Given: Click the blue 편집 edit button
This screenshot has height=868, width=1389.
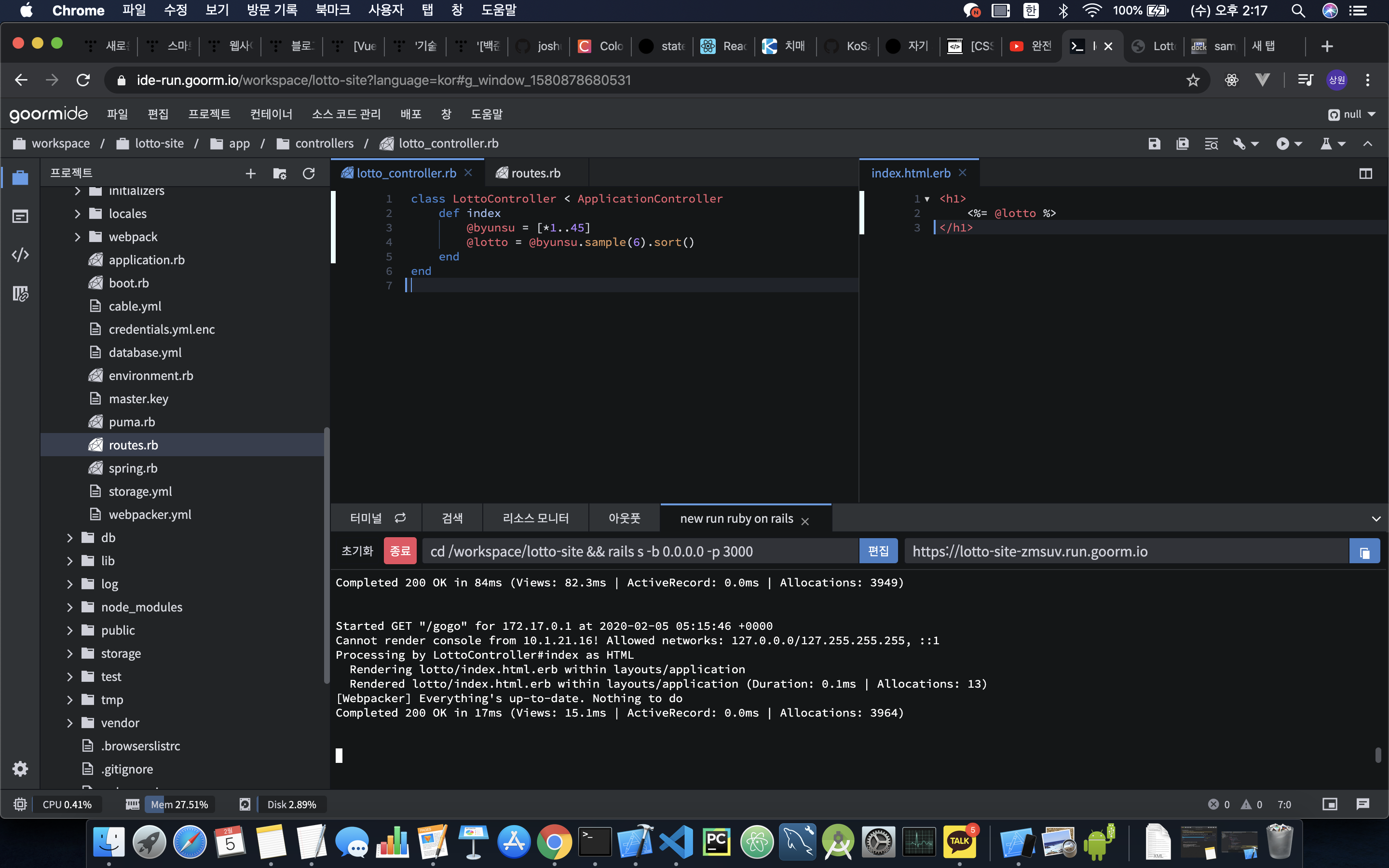Looking at the screenshot, I should coord(878,552).
